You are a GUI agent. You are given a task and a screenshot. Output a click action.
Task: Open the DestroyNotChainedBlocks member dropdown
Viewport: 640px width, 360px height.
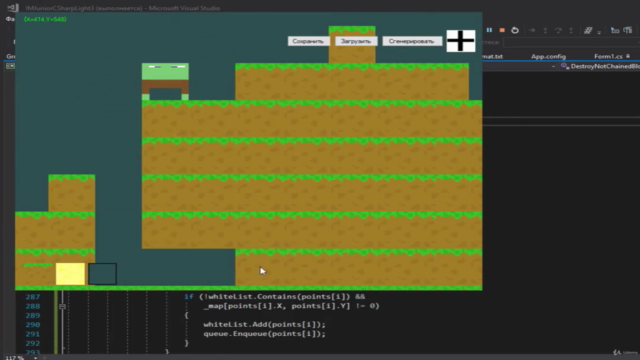point(600,66)
